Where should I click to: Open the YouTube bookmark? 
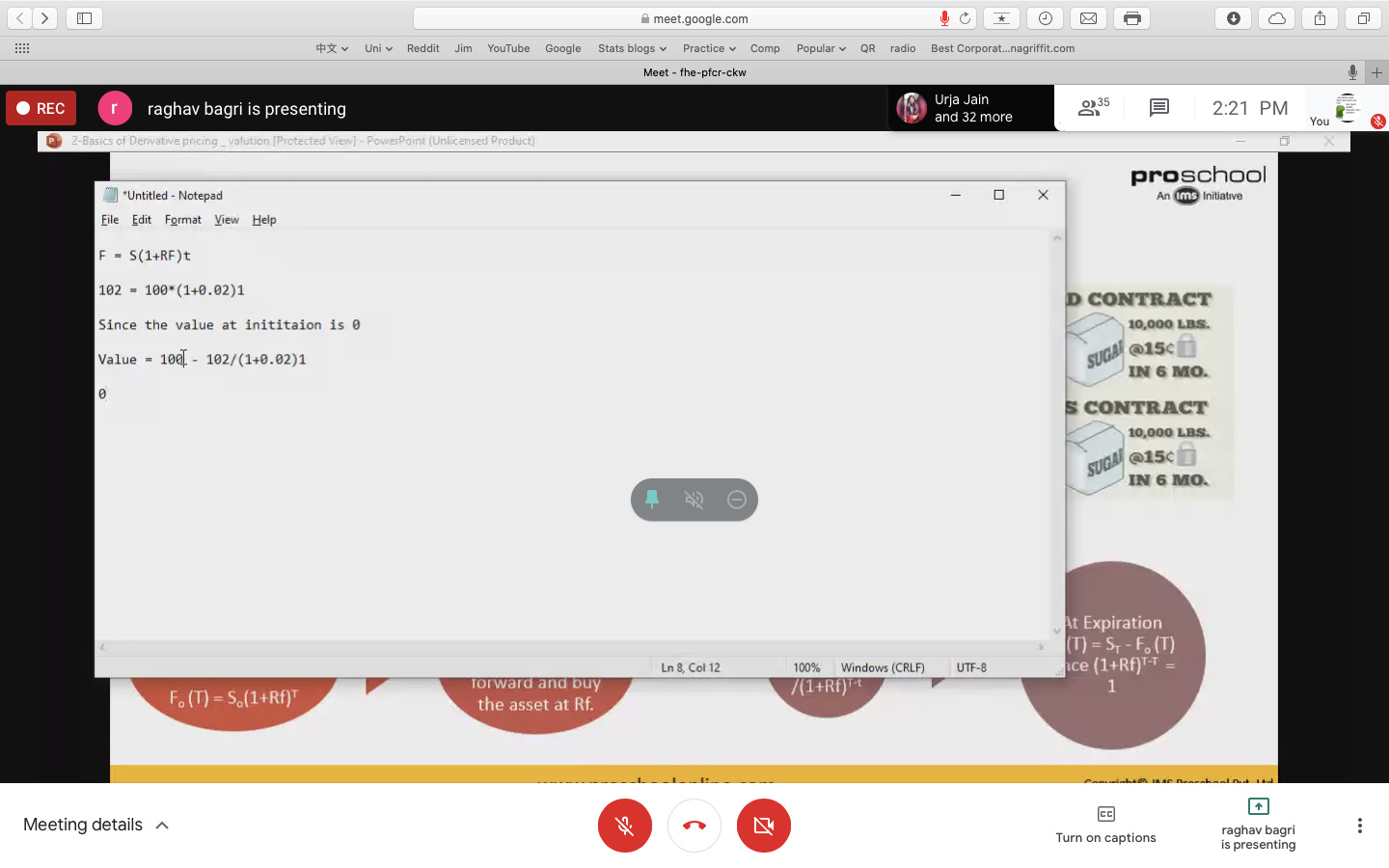pos(508,48)
